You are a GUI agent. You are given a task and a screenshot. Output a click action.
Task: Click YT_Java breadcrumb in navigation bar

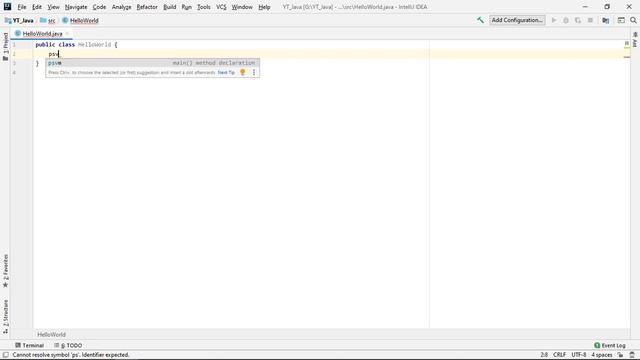[x=19, y=20]
